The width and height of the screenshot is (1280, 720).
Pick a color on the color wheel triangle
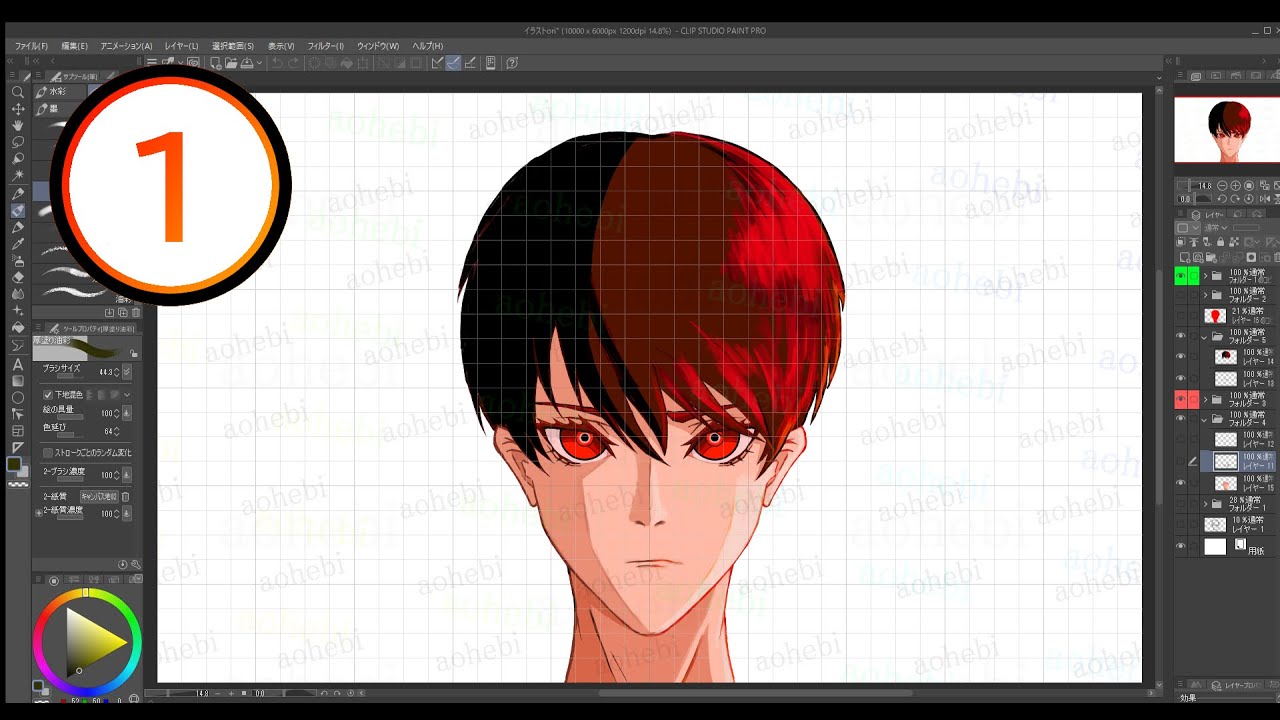pos(95,641)
